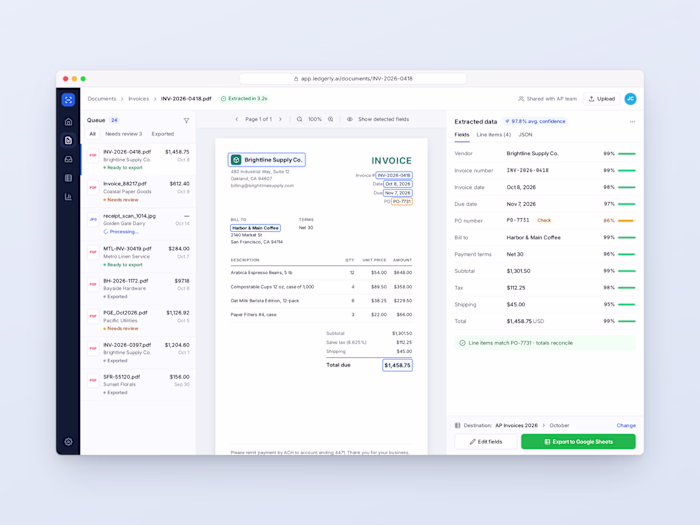This screenshot has height=525, width=700.
Task: Switch to the Line items (4) tab
Action: click(493, 135)
